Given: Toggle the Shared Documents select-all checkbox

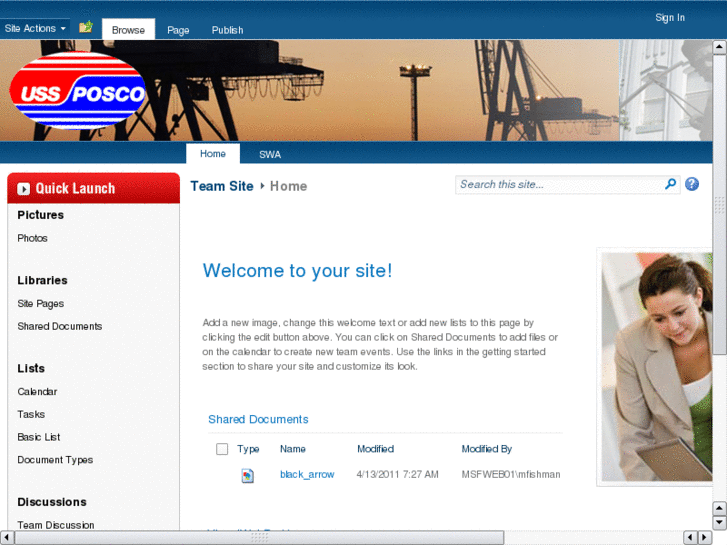Looking at the screenshot, I should tap(222, 449).
